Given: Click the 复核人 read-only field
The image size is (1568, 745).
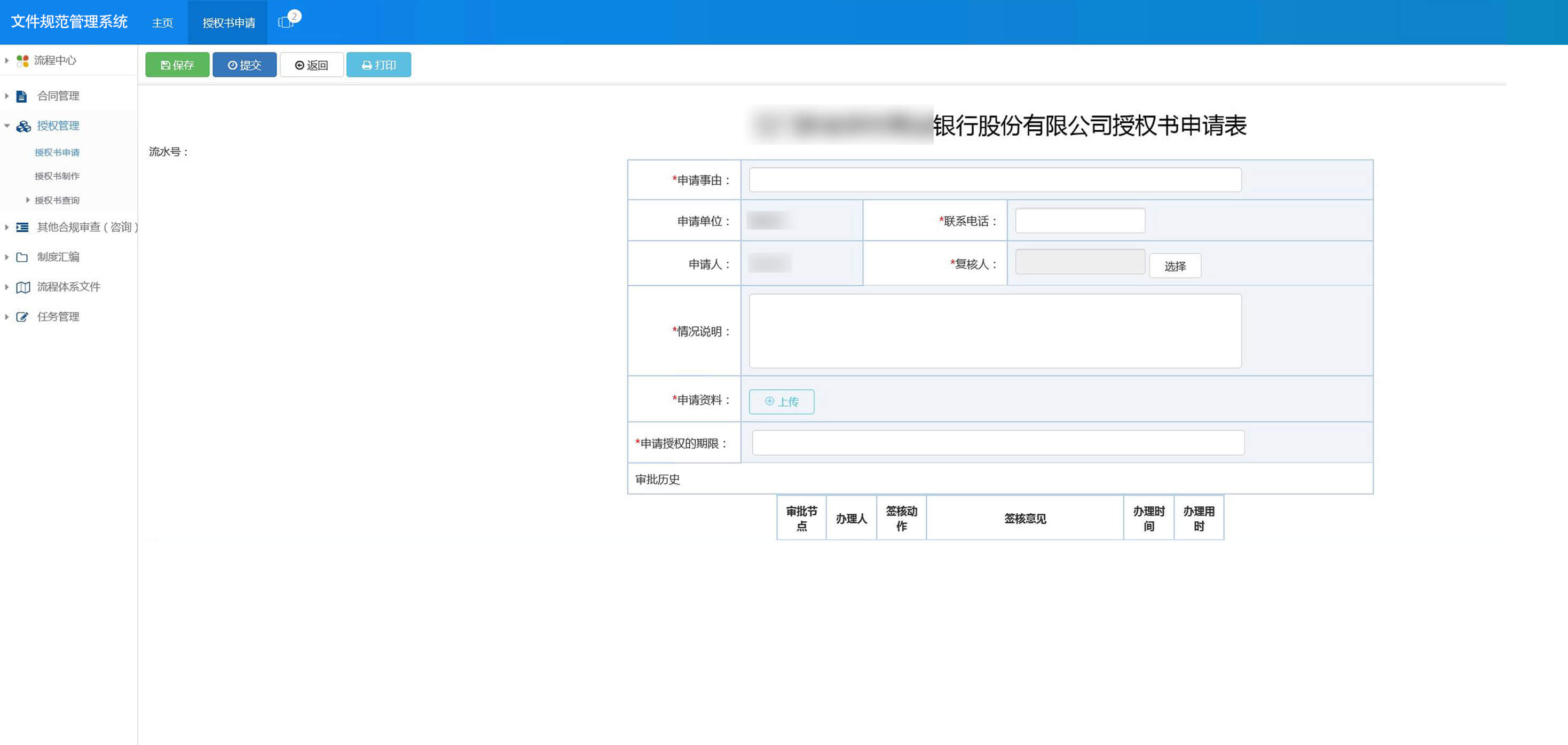Looking at the screenshot, I should pyautogui.click(x=1080, y=262).
